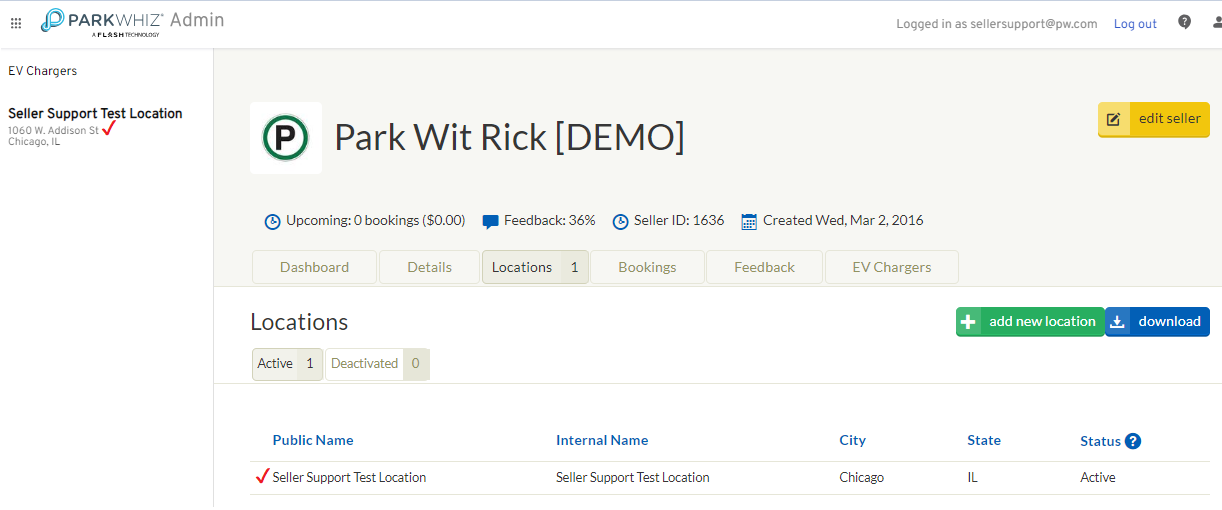The image size is (1222, 510).
Task: Sort by Status column header
Action: pyautogui.click(x=1100, y=441)
